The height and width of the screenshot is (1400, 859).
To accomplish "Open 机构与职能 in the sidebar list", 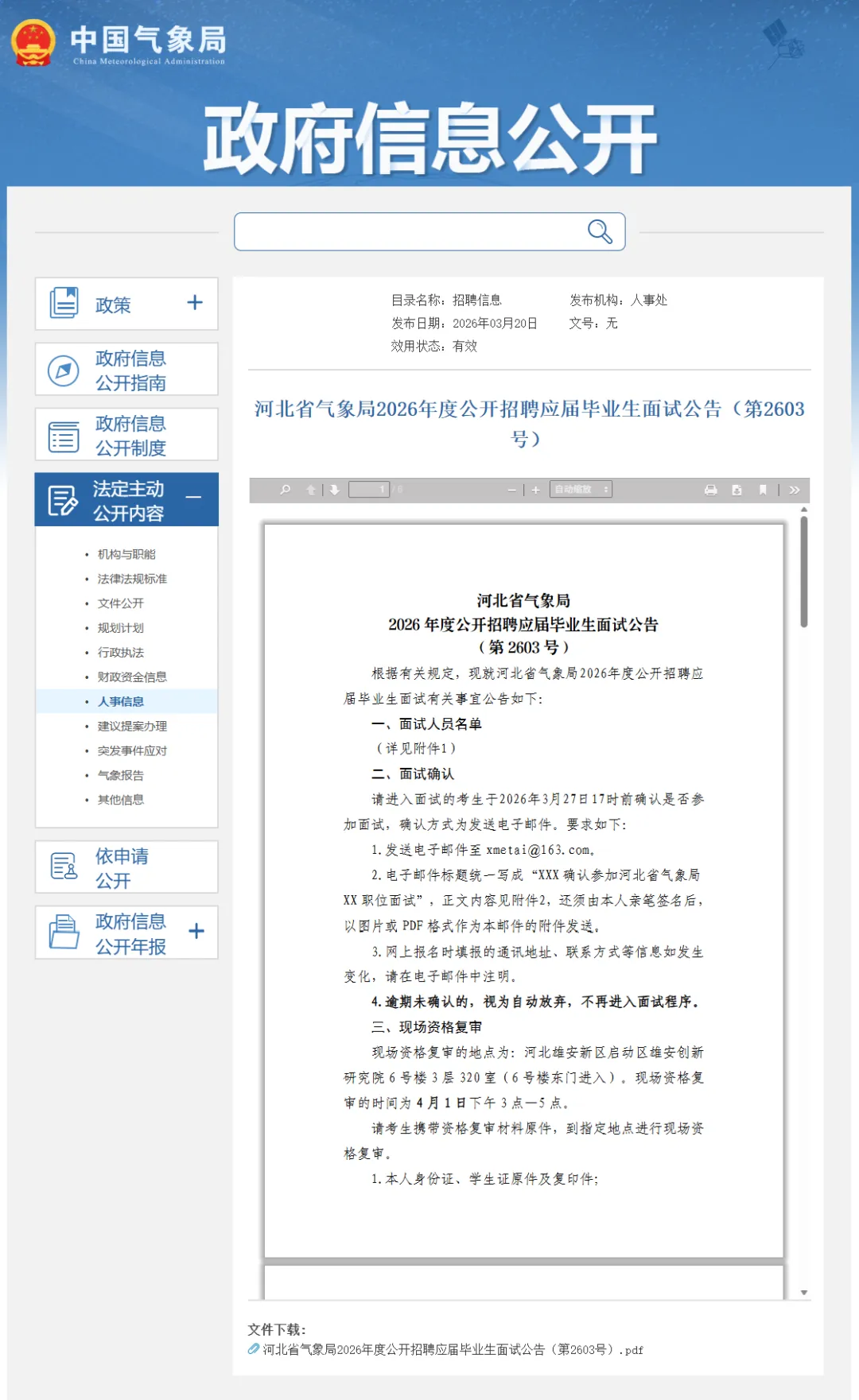I will (126, 554).
